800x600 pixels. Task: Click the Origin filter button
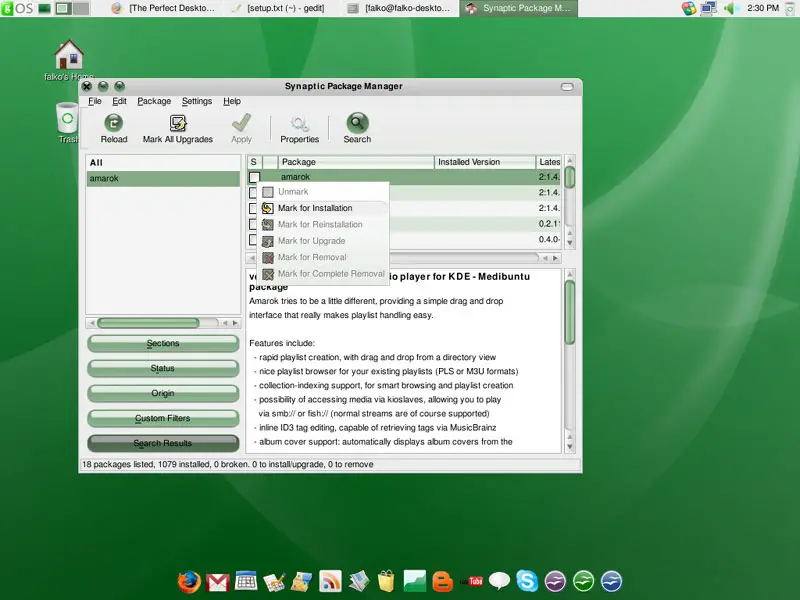163,393
